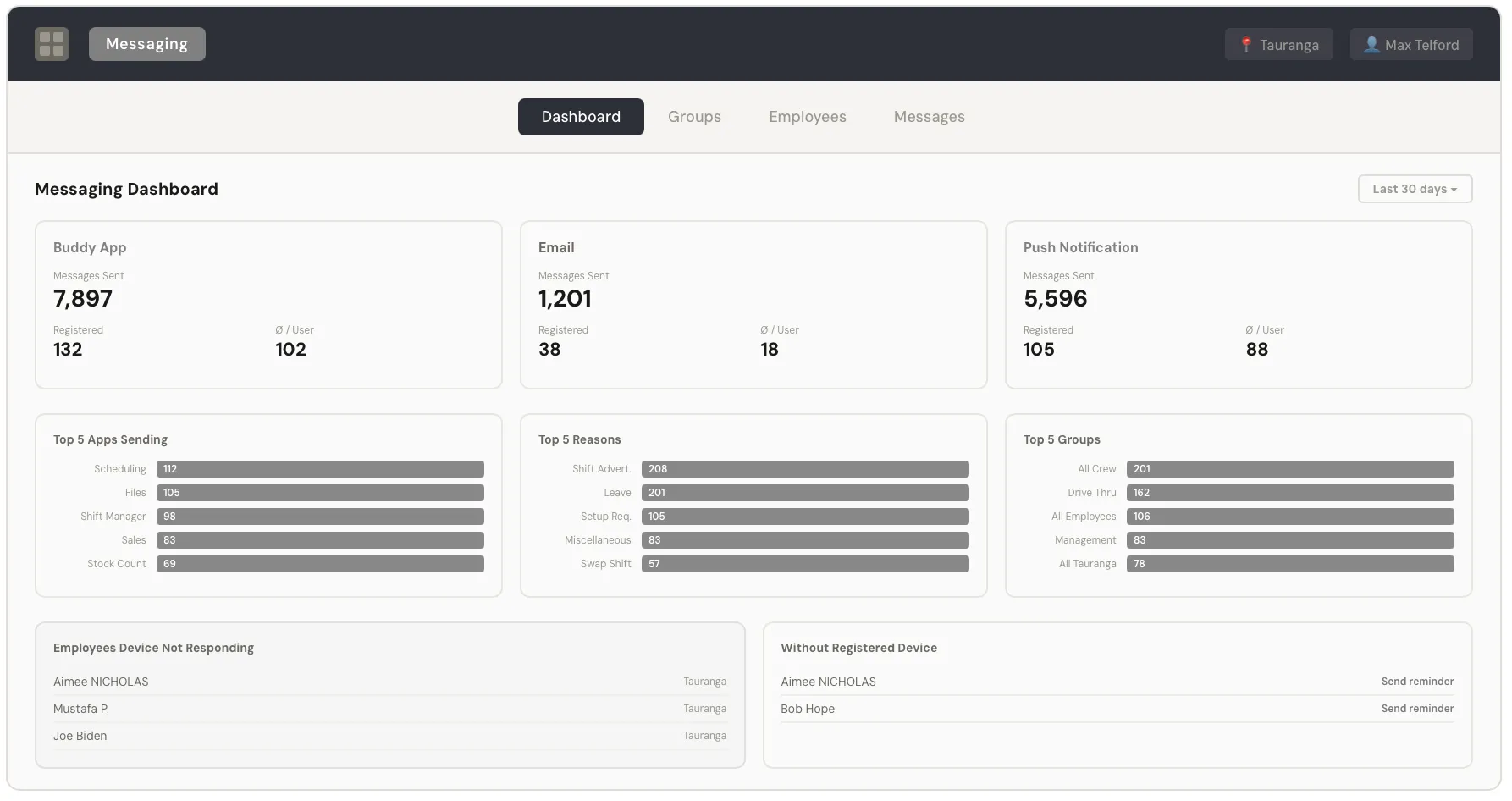
Task: Switch to the Employees tab
Action: click(808, 117)
